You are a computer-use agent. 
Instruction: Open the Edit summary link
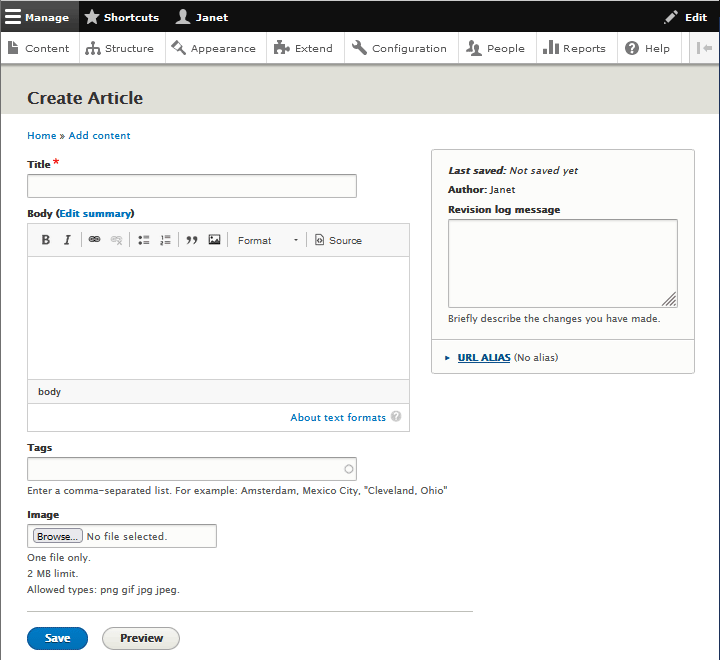tap(95, 213)
